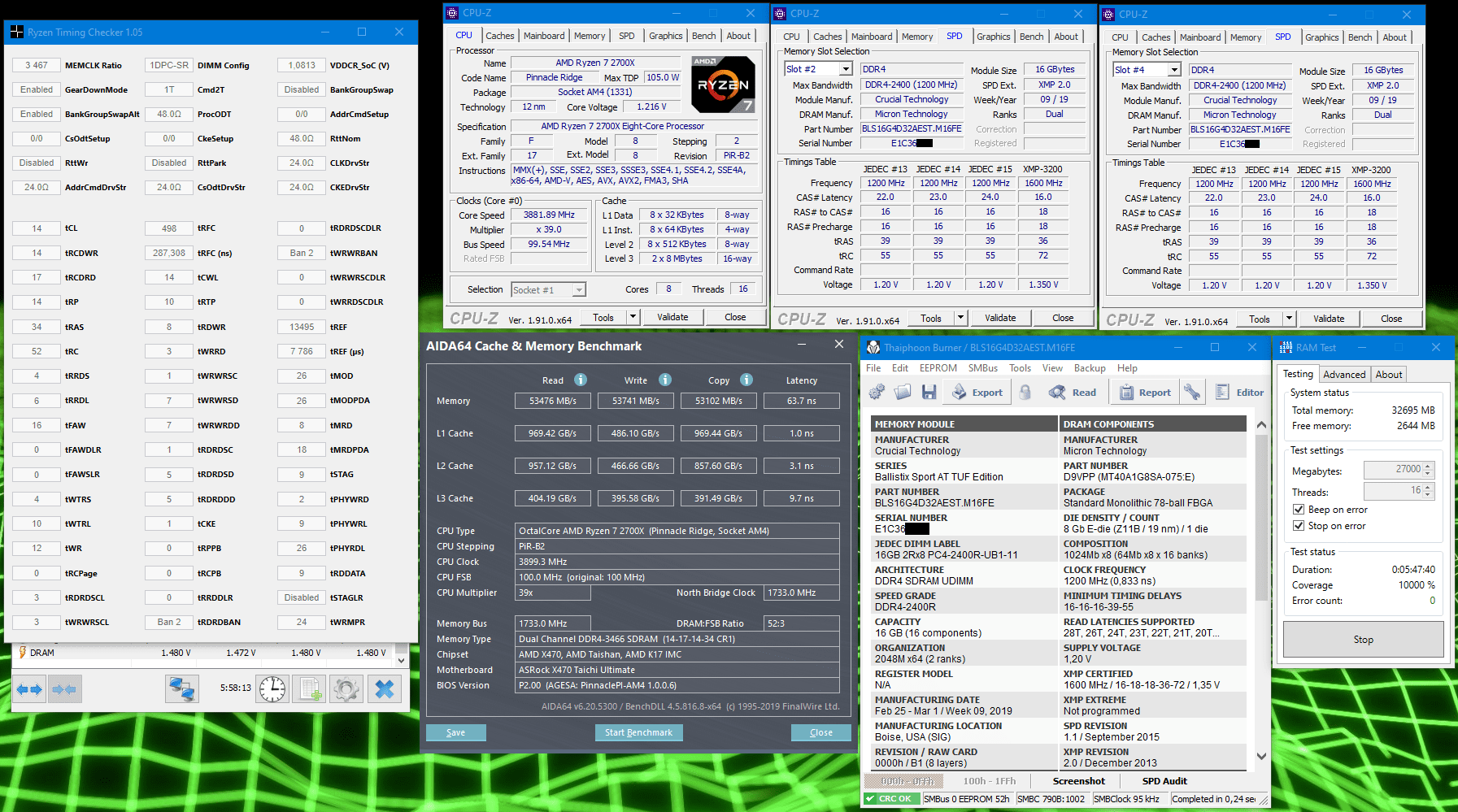Click the Thaiphoon Burner title bar icon

(x=873, y=347)
